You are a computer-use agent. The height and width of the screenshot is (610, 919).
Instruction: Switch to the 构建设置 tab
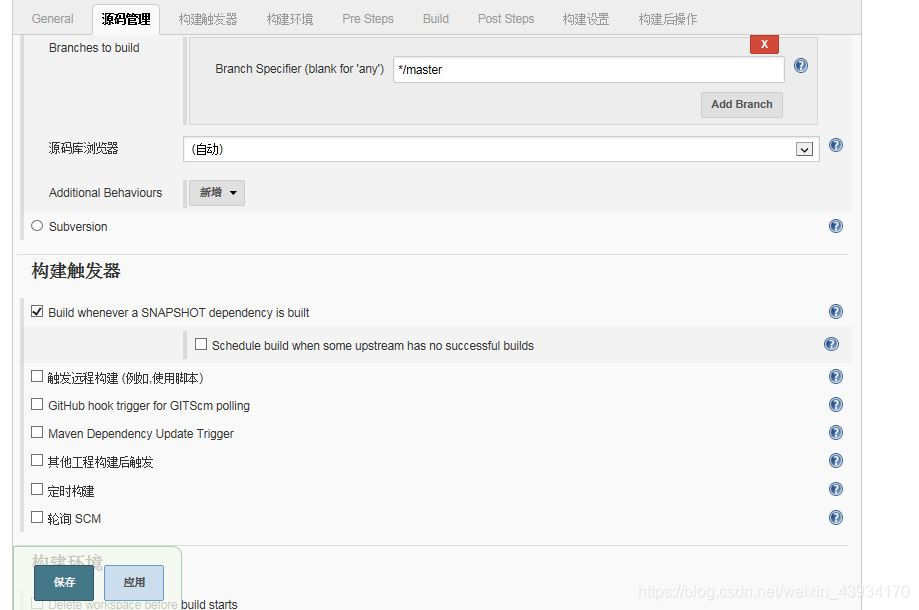pos(586,19)
